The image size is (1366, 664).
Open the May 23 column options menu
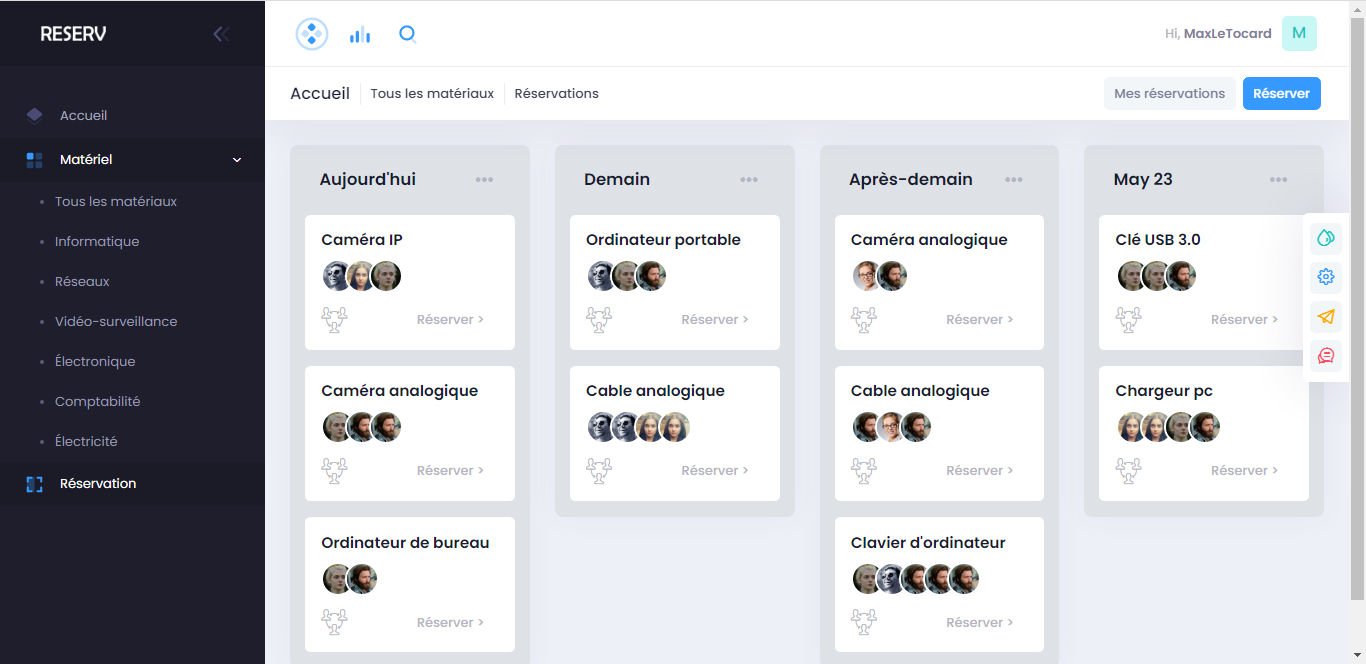pyautogui.click(x=1278, y=180)
